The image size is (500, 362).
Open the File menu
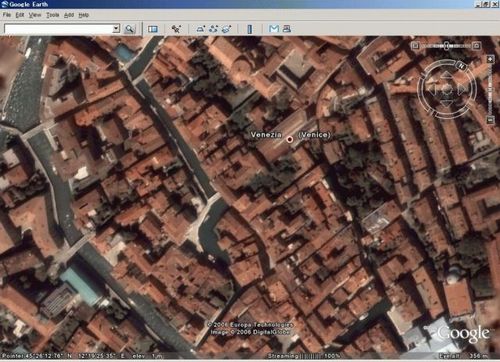(x=7, y=15)
